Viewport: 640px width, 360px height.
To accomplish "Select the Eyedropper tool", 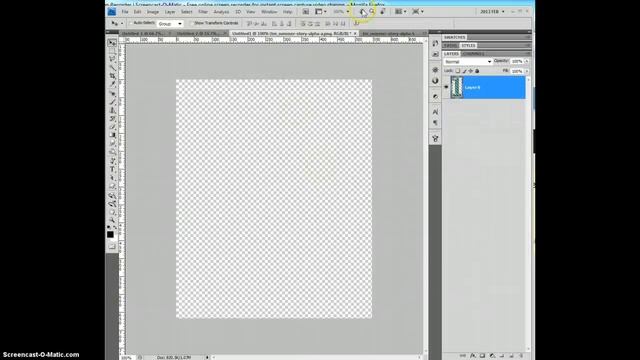I will 112,84.
